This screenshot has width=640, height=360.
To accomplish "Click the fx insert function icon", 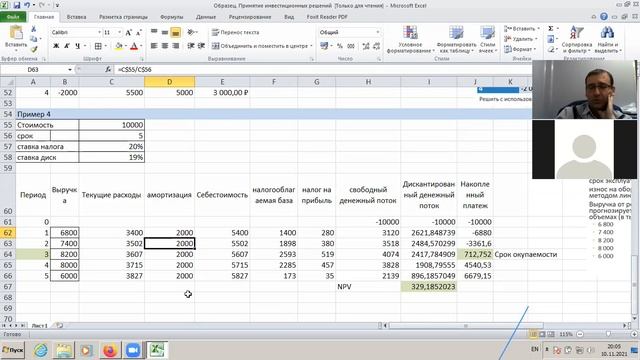I will (x=108, y=69).
